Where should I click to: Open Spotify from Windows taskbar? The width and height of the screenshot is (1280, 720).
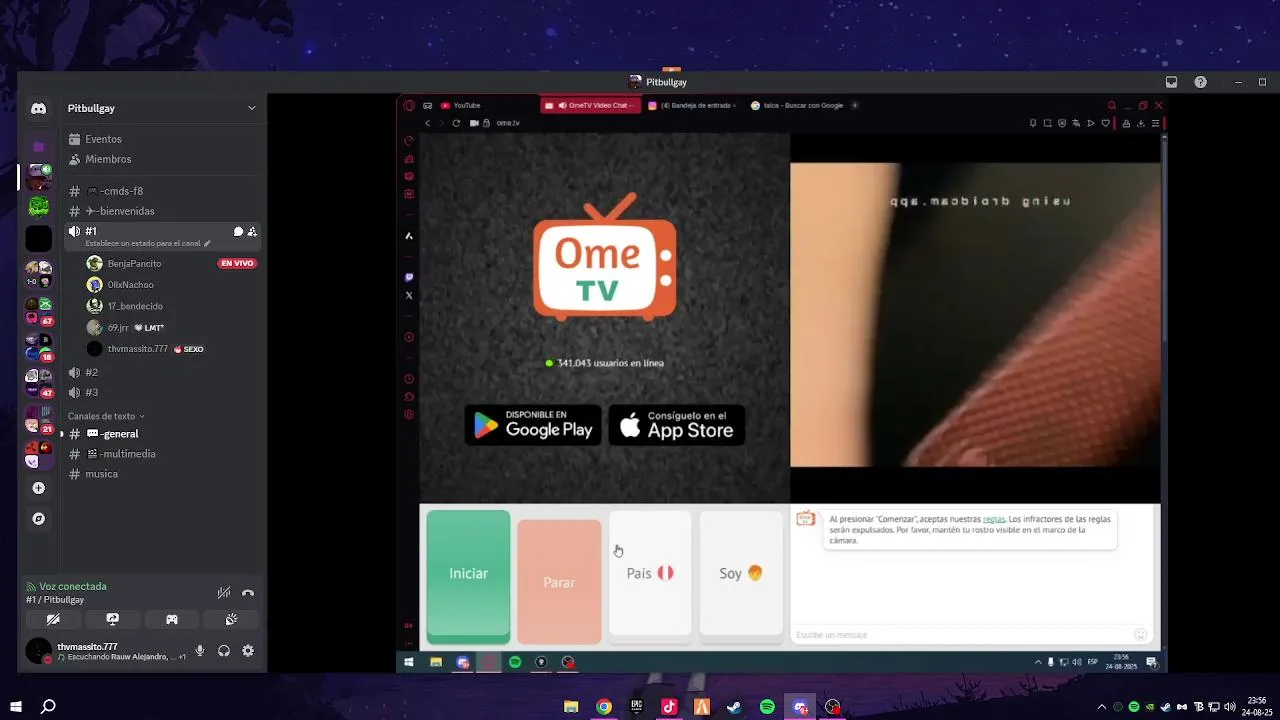click(x=767, y=706)
